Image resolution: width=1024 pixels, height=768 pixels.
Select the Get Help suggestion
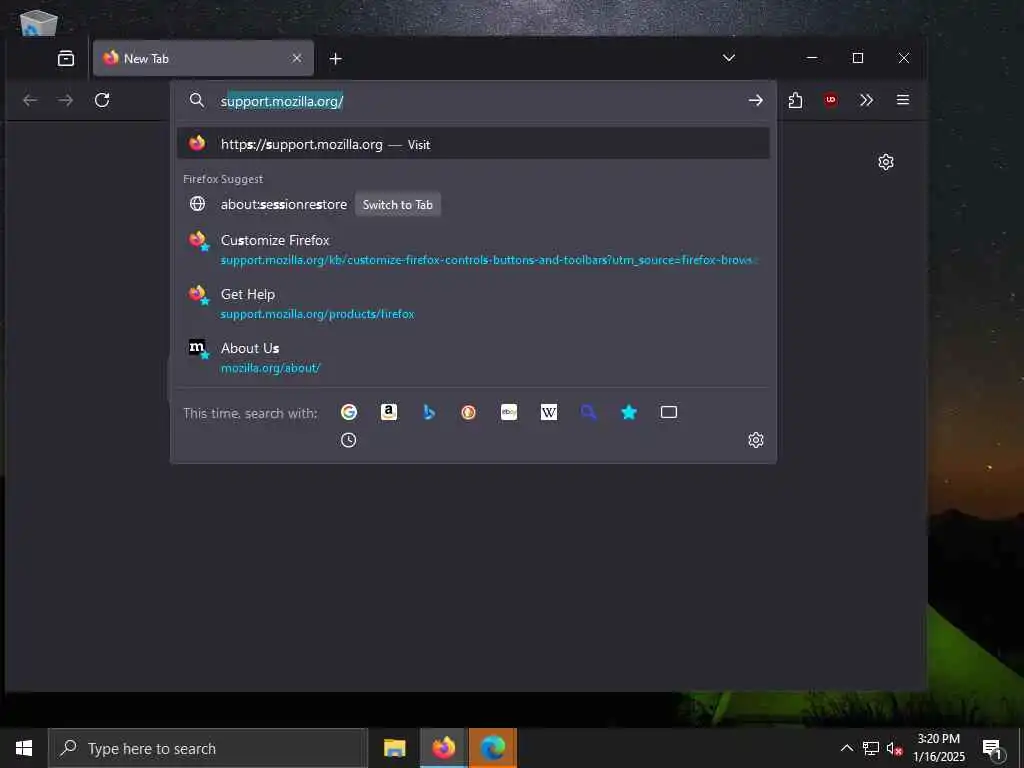point(473,304)
